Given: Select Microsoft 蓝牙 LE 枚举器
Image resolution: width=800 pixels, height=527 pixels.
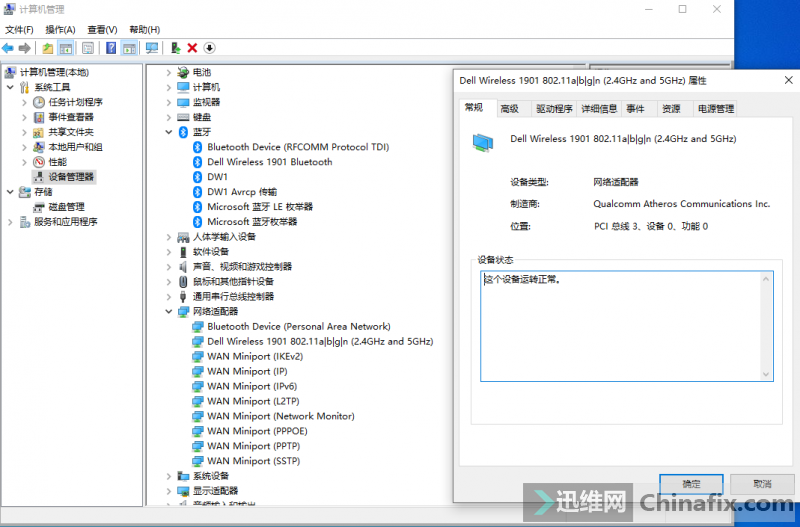Looking at the screenshot, I should (260, 207).
